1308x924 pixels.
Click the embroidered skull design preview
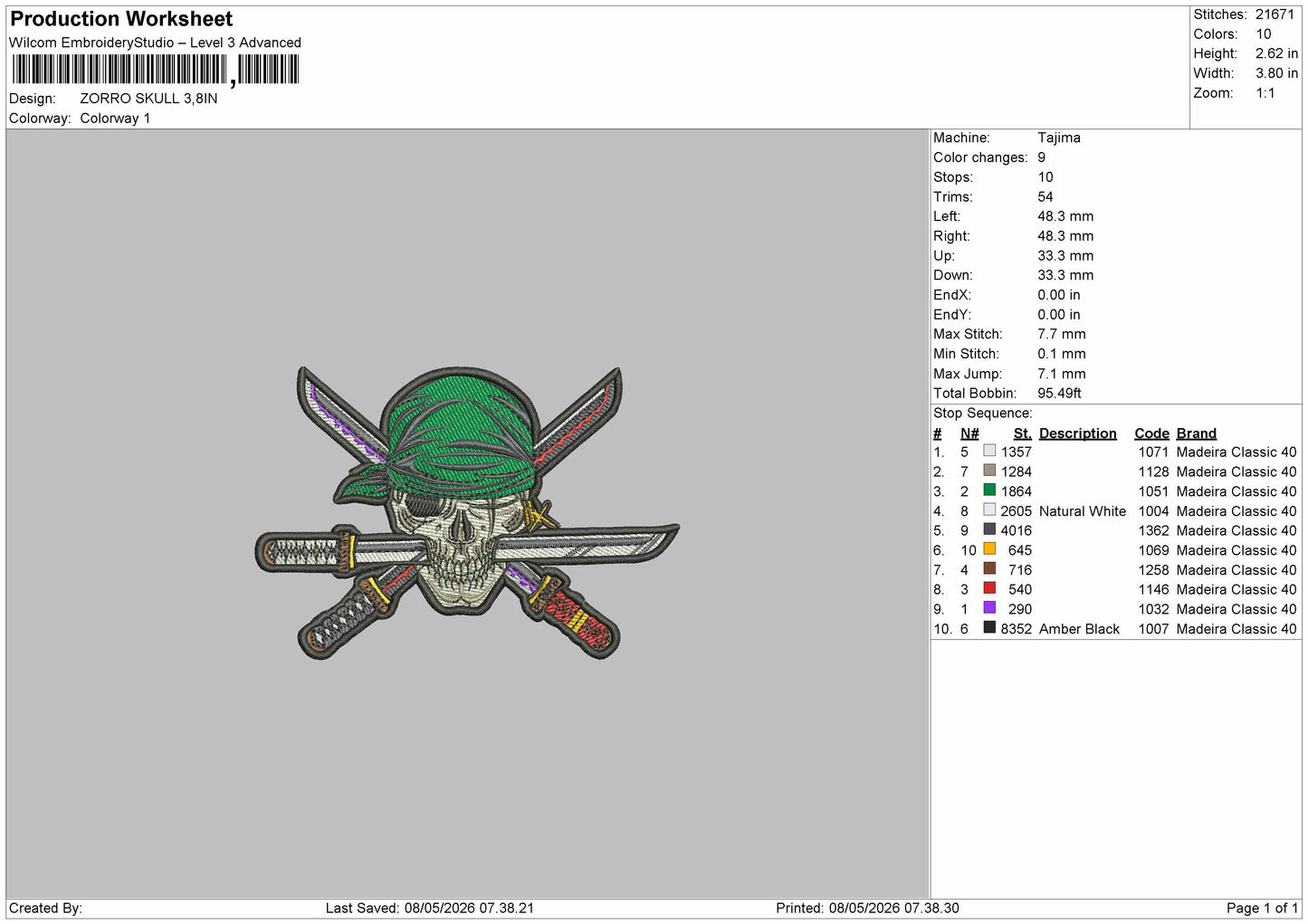(x=466, y=512)
